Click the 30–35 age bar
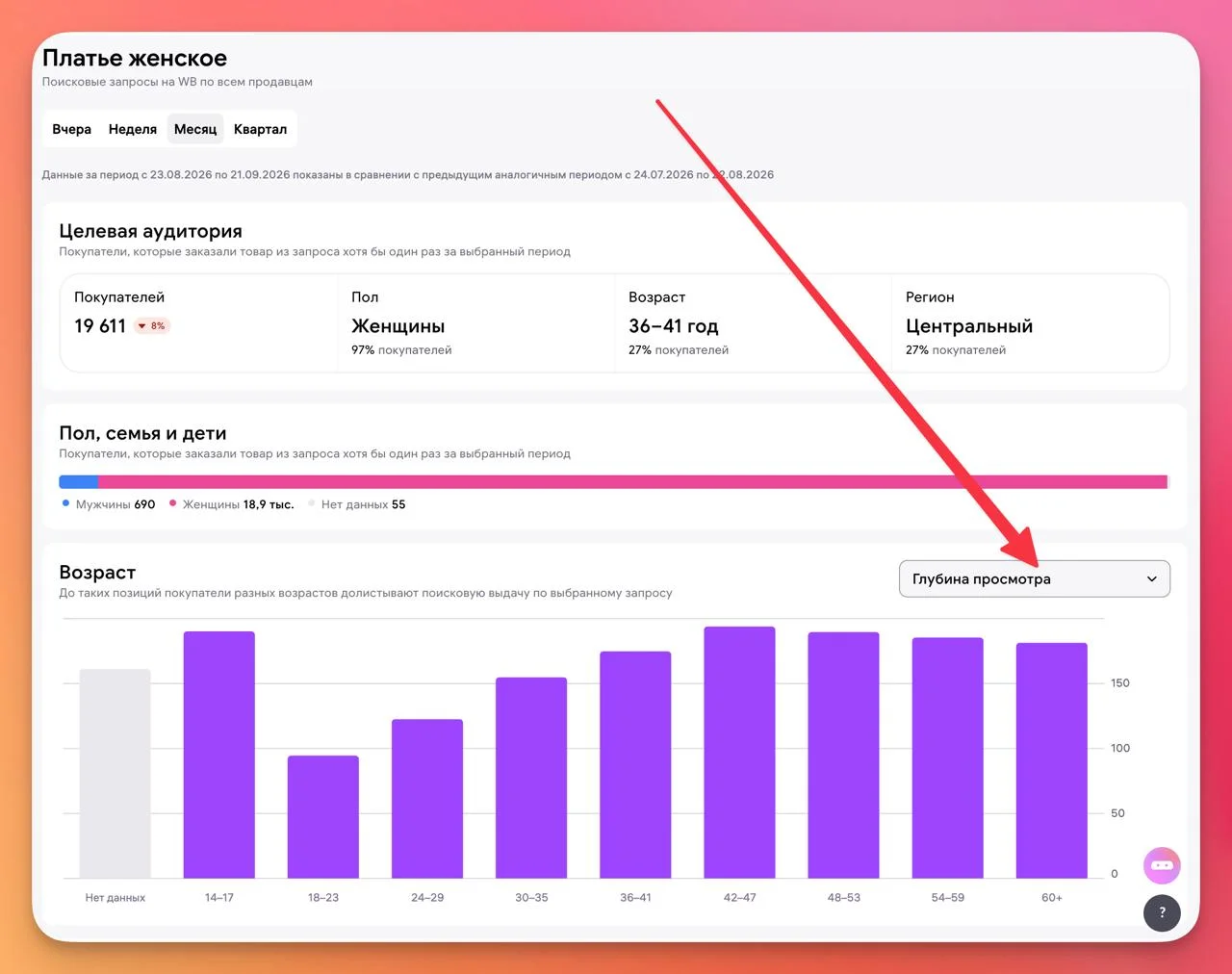The width and height of the screenshot is (1232, 974). click(531, 778)
